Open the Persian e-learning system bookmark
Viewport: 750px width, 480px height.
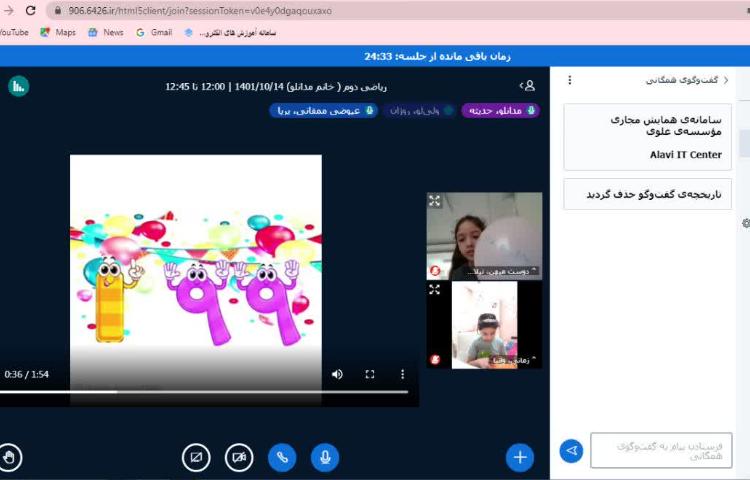click(231, 33)
